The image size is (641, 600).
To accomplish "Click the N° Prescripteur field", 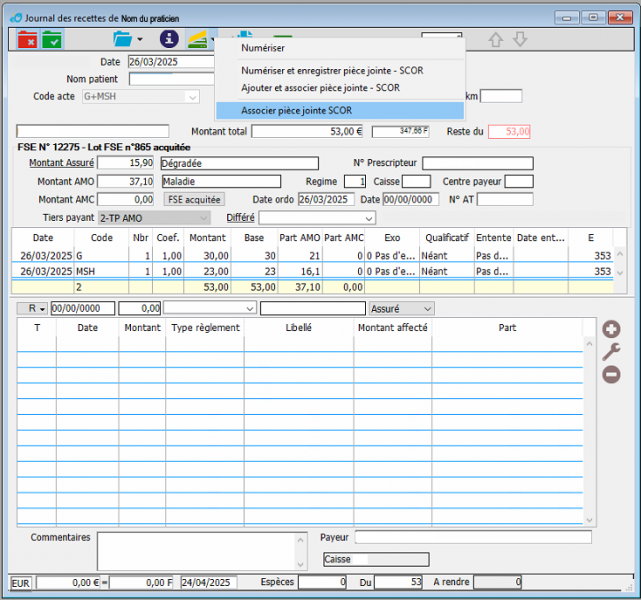I will coord(478,163).
